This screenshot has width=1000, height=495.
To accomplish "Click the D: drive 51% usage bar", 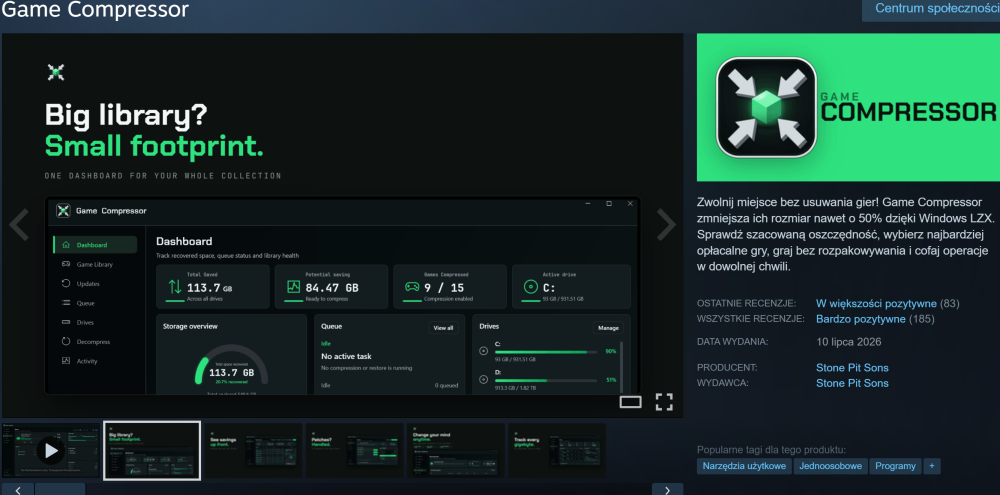I will click(x=546, y=381).
